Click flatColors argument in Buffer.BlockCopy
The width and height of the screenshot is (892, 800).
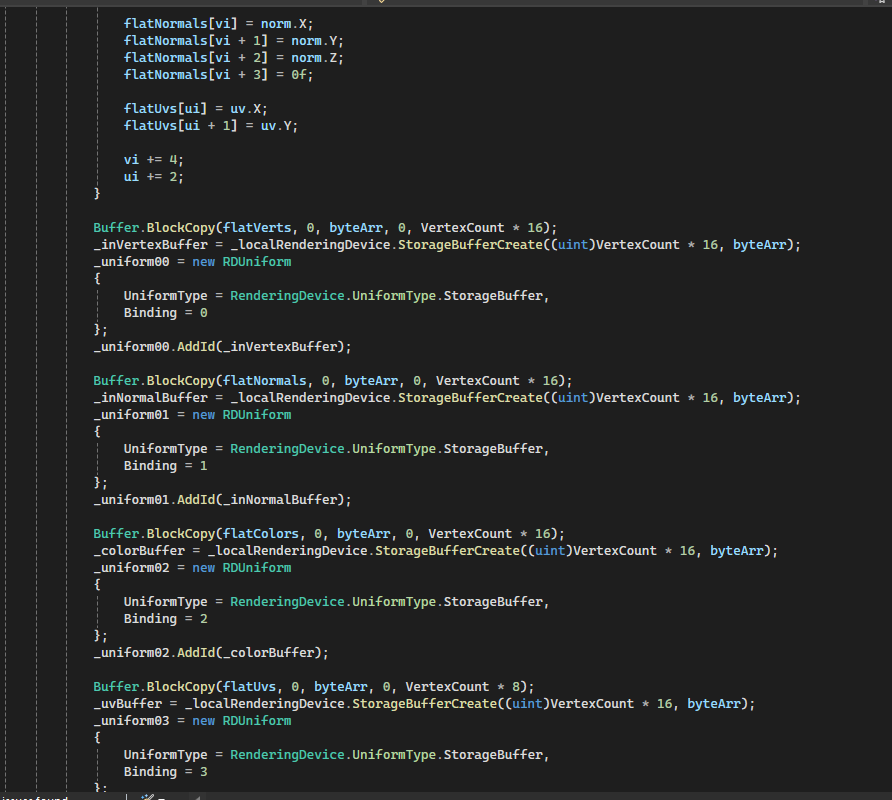point(261,534)
